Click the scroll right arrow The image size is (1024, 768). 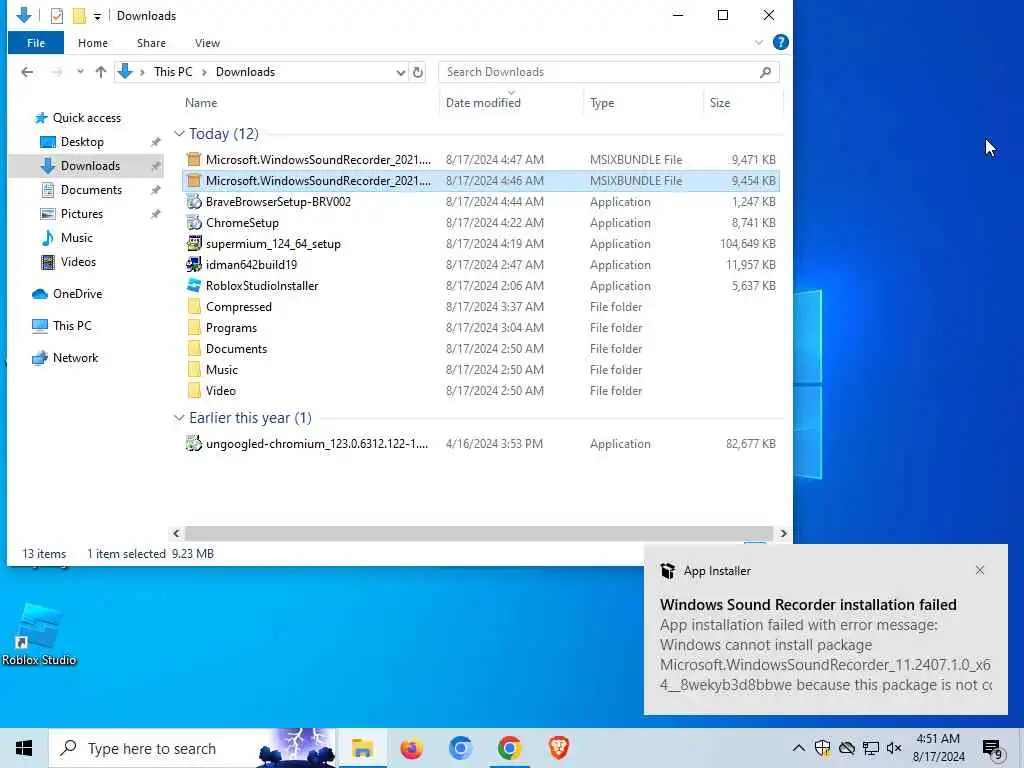point(782,534)
